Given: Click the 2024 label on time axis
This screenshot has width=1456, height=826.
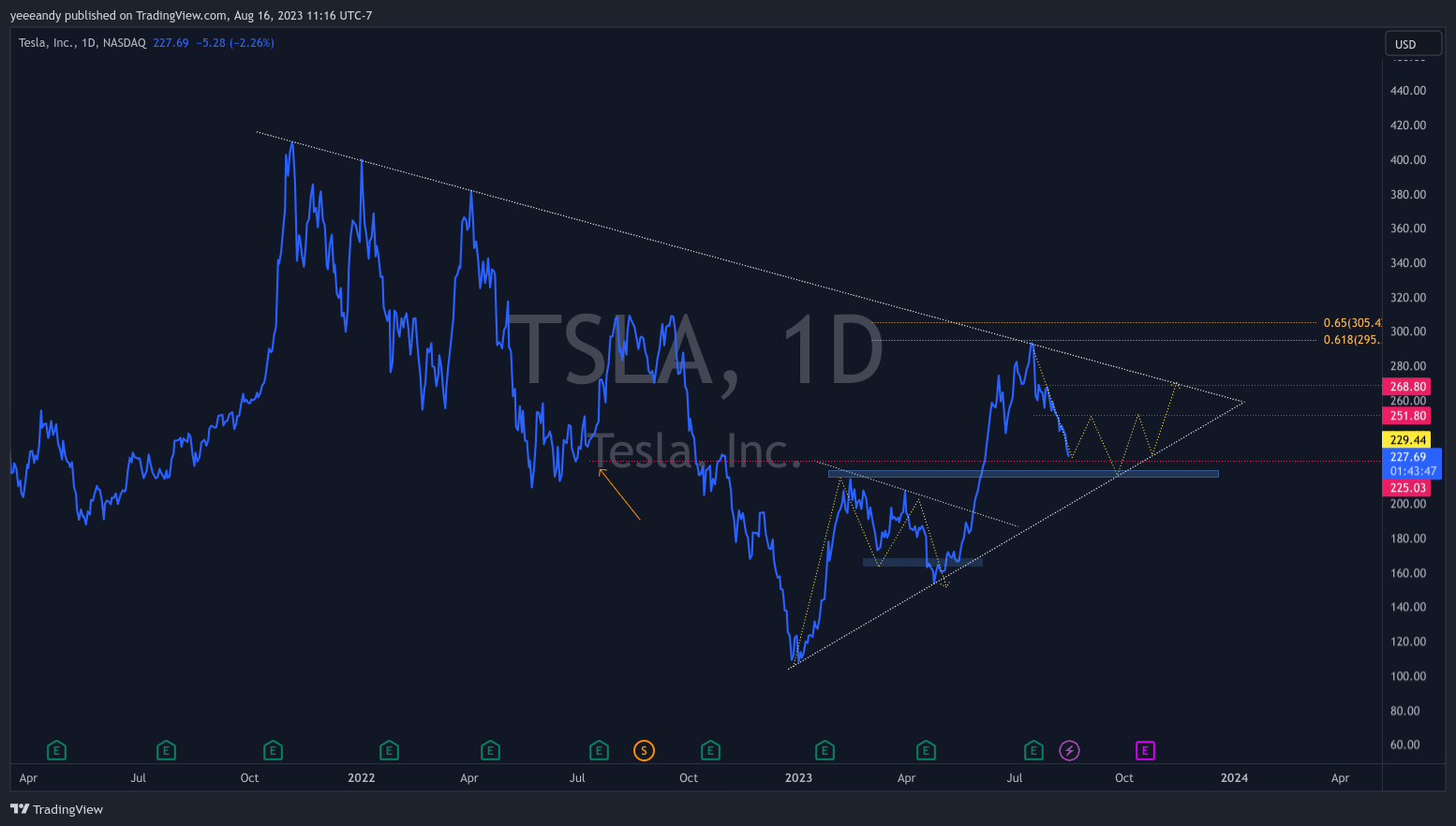Looking at the screenshot, I should point(1234,778).
